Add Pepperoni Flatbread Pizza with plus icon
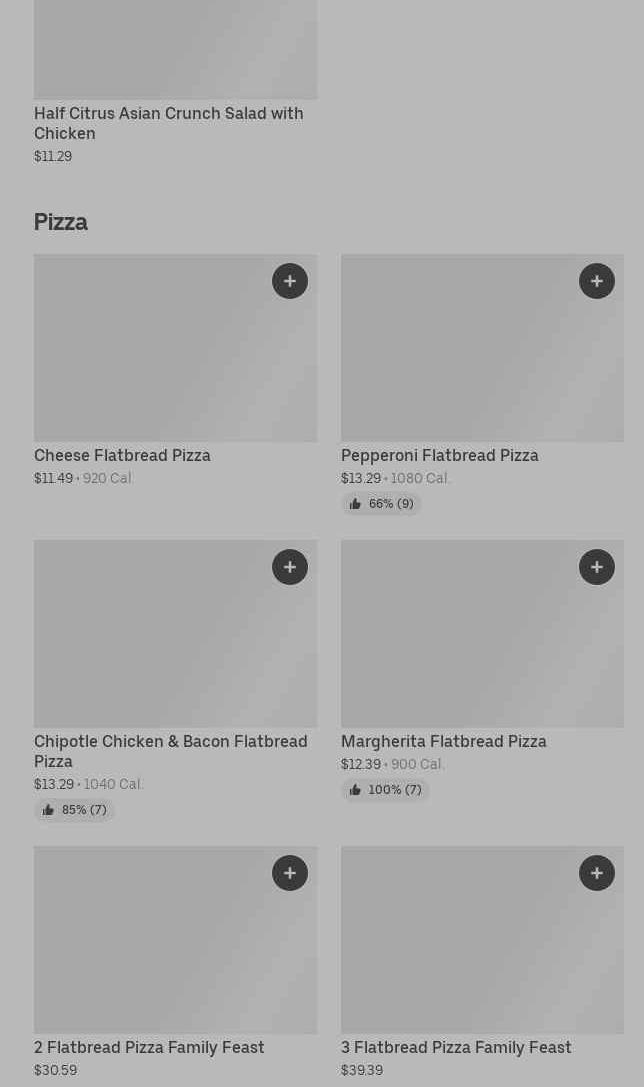 (x=597, y=281)
